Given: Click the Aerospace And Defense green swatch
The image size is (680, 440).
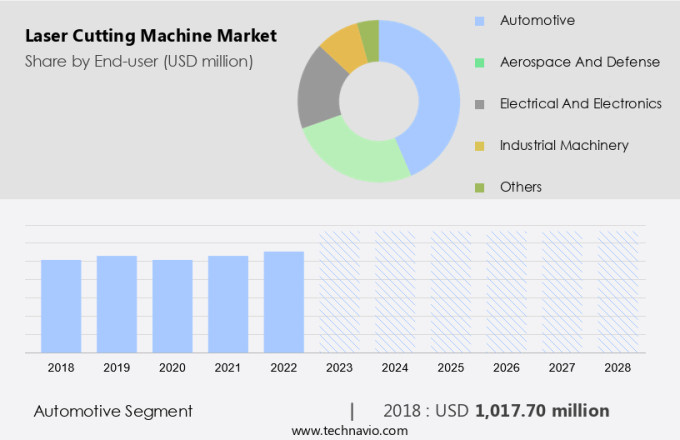Looking at the screenshot, I should pyautogui.click(x=479, y=62).
